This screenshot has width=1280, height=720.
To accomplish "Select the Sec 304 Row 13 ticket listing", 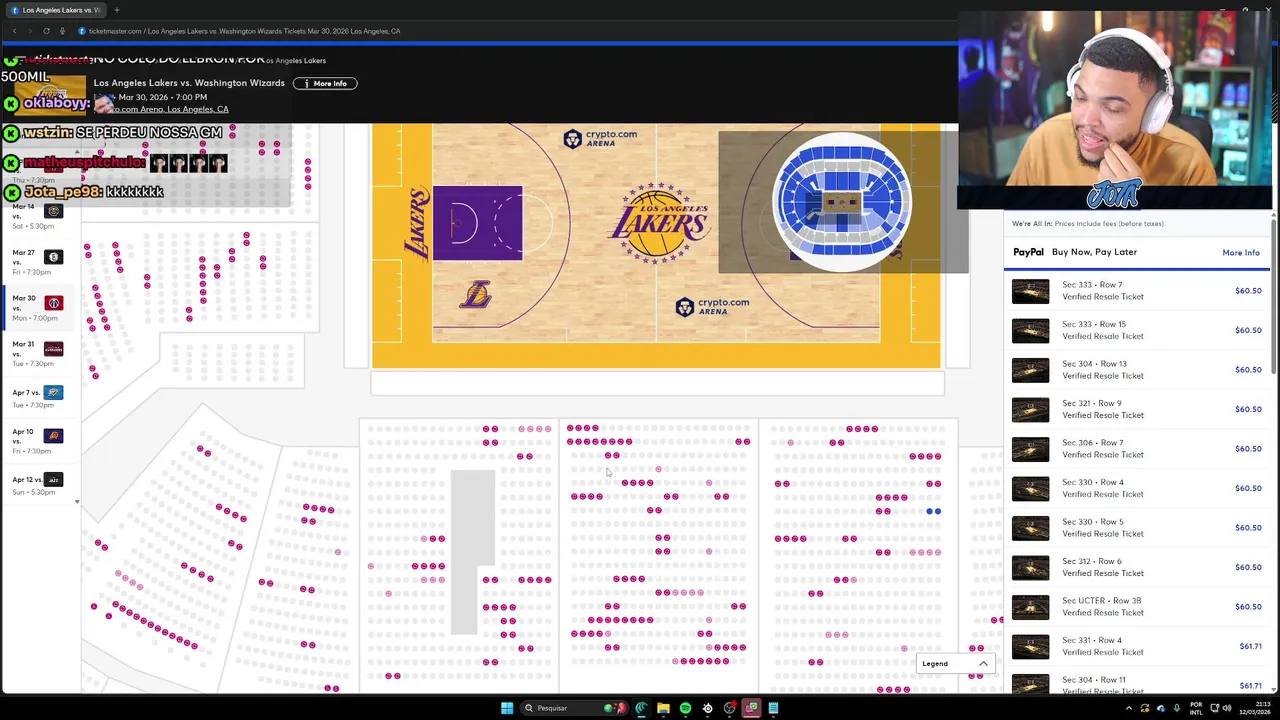I will 1137,370.
